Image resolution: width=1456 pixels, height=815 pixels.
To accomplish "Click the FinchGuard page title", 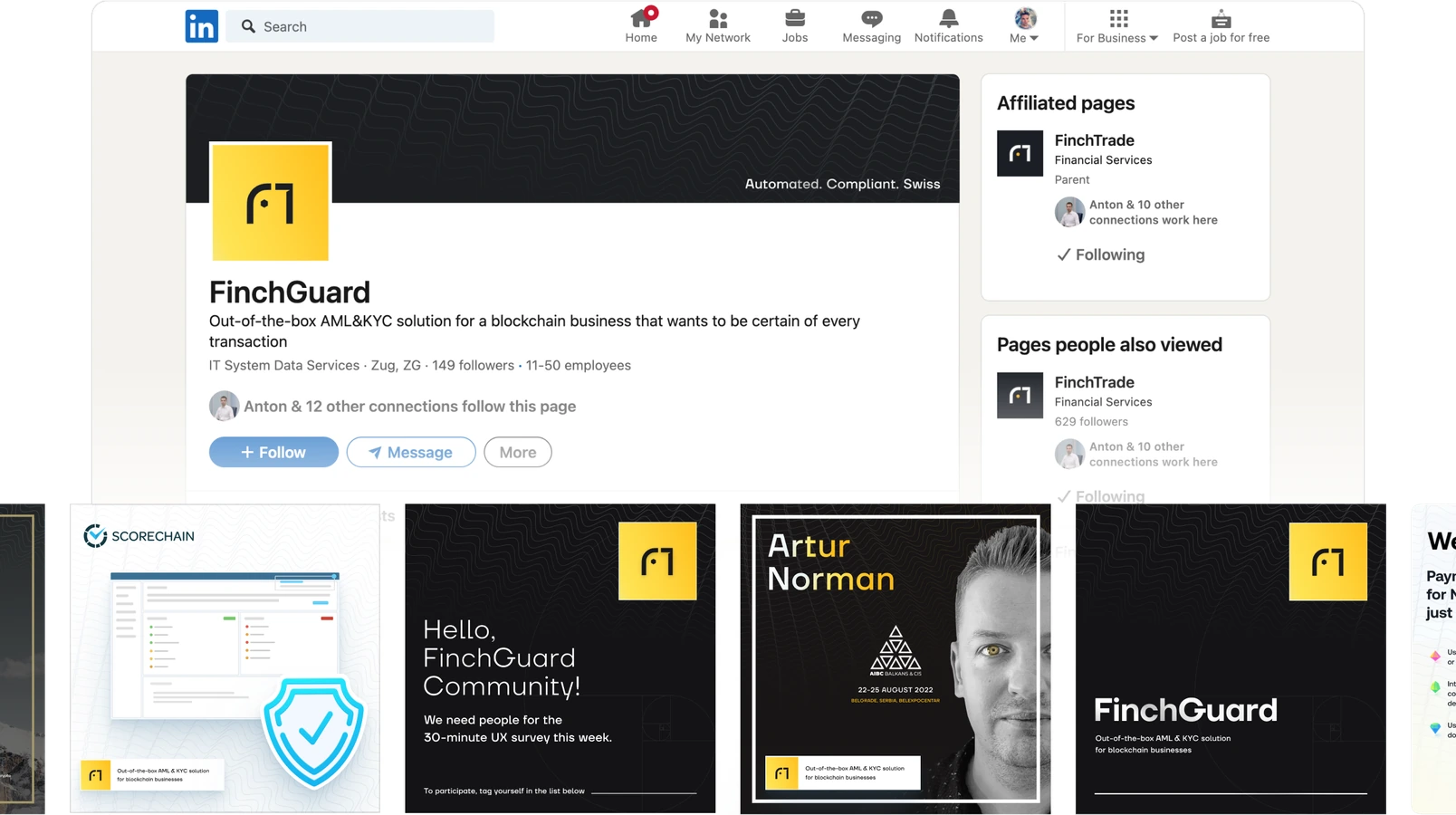I will [x=290, y=292].
